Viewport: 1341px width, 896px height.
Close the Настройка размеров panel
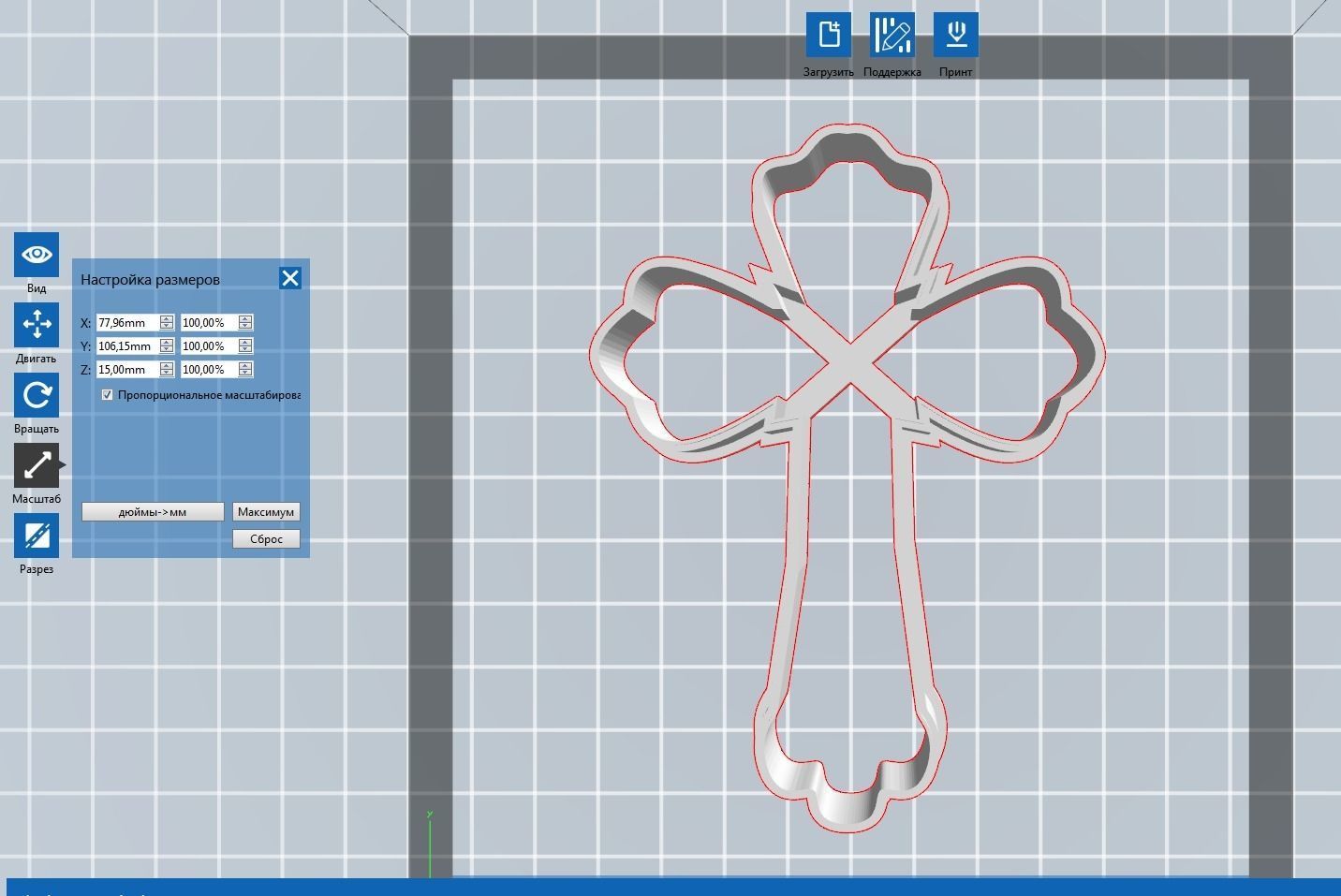click(x=290, y=278)
